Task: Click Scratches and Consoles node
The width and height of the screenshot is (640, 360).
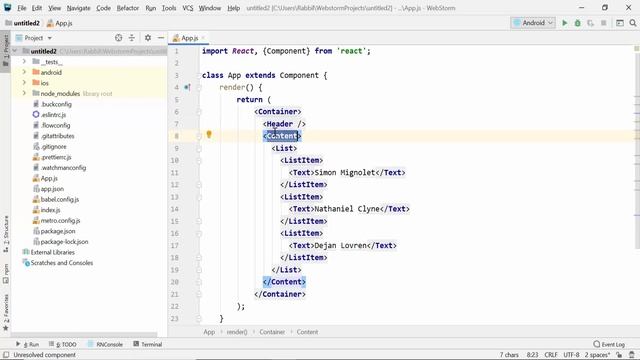Action: pos(62,263)
